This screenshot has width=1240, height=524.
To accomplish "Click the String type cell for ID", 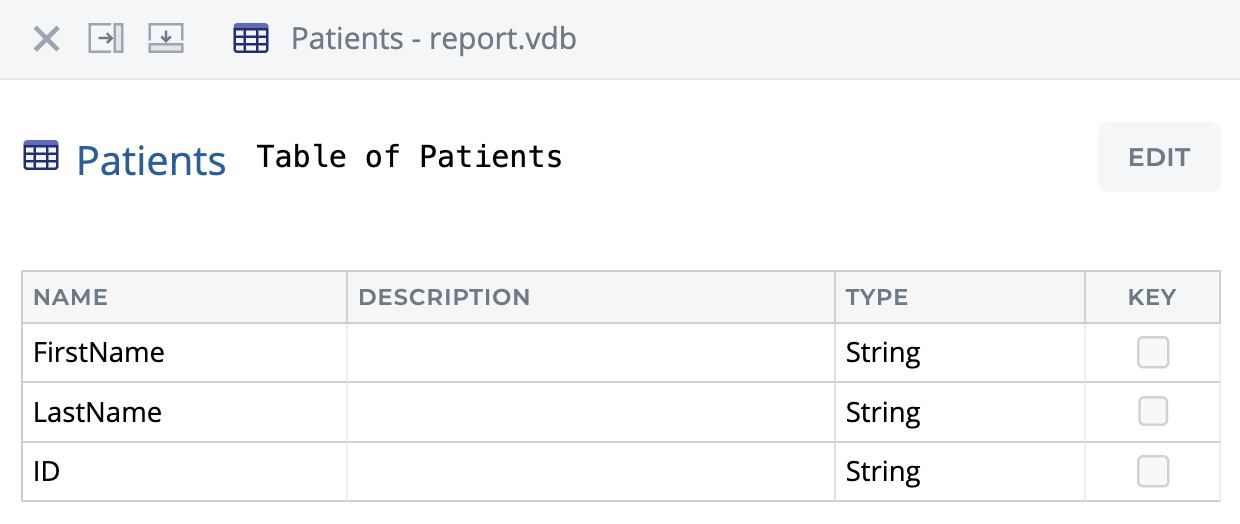I will (883, 471).
